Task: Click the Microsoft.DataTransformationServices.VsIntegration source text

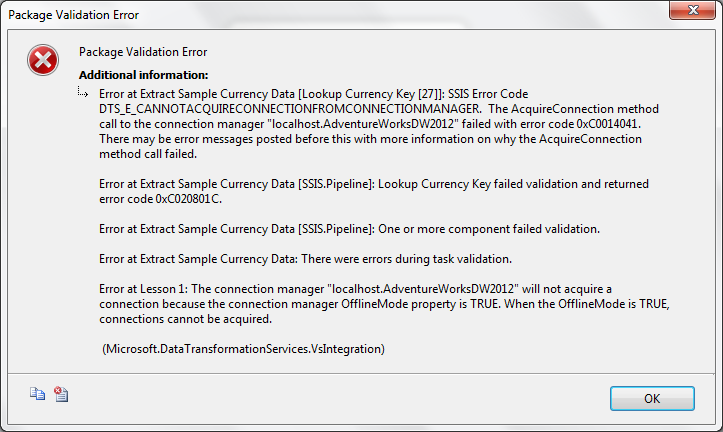Action: pyautogui.click(x=243, y=349)
